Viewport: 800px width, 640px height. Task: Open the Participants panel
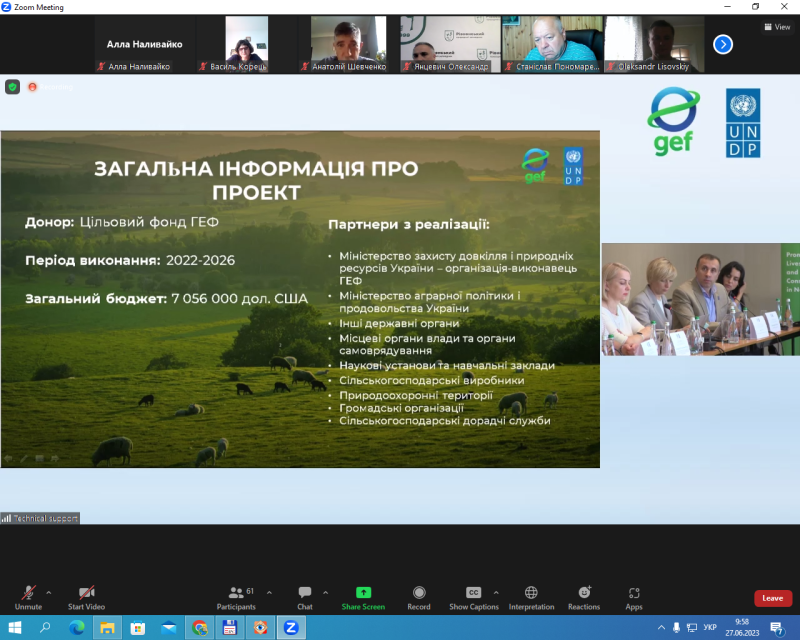[x=236, y=597]
